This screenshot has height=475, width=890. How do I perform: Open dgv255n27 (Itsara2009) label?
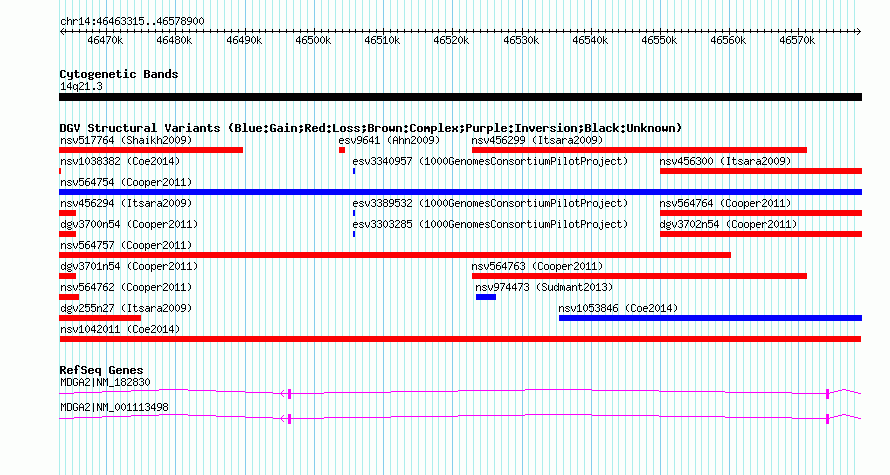click(x=126, y=308)
